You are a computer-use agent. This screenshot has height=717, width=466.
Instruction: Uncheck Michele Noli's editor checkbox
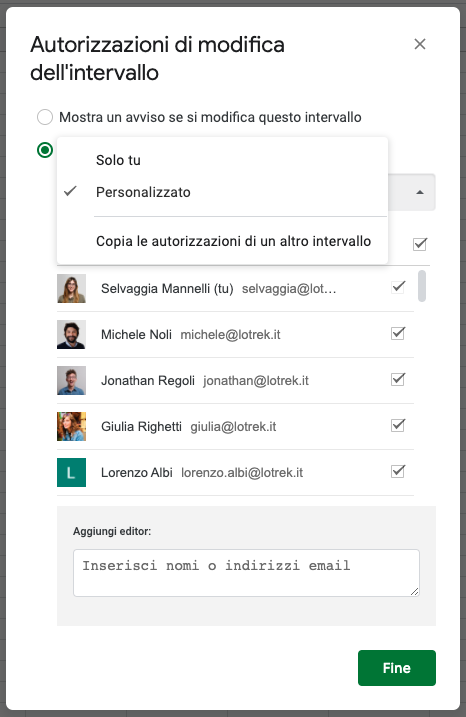tap(398, 333)
